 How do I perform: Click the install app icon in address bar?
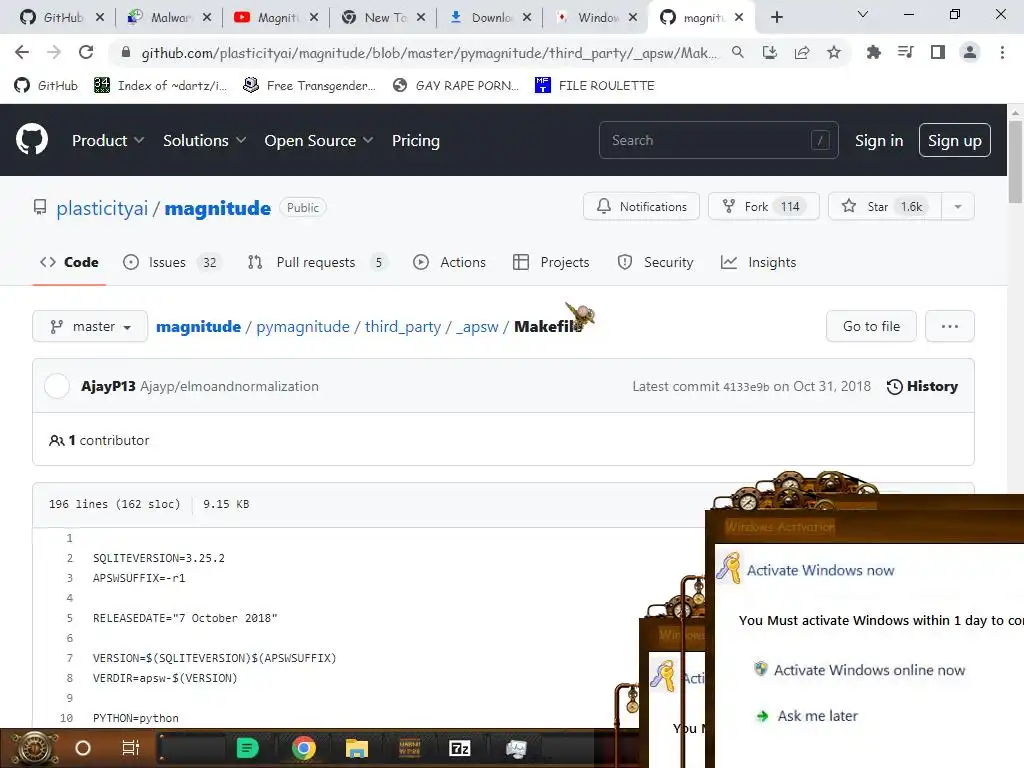click(x=770, y=52)
